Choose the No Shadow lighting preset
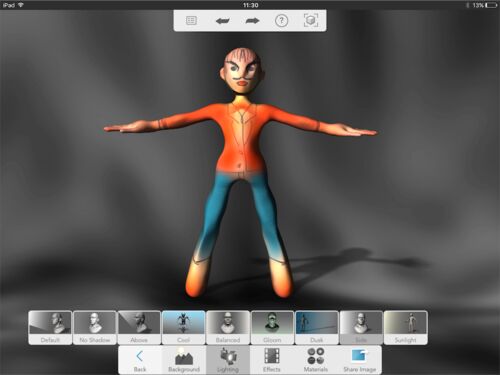This screenshot has height=375, width=500. click(x=95, y=328)
